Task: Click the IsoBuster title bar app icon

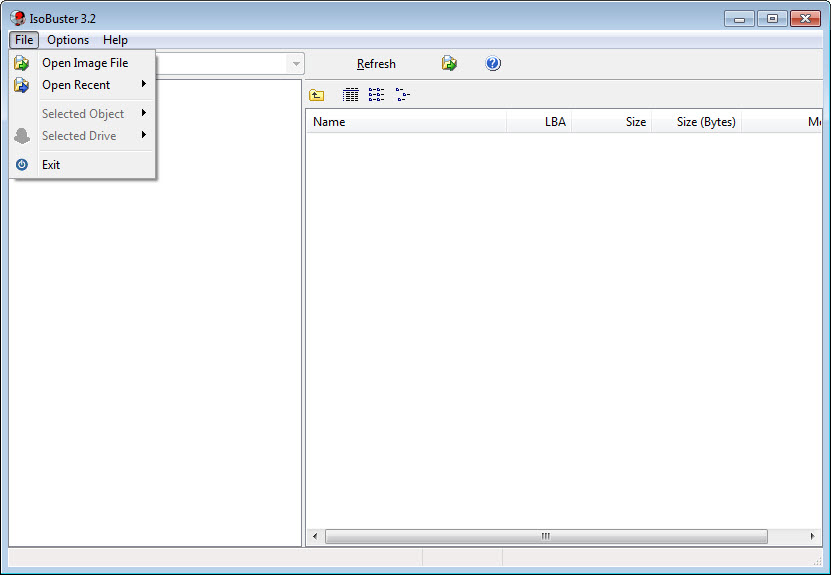Action: (x=17, y=18)
